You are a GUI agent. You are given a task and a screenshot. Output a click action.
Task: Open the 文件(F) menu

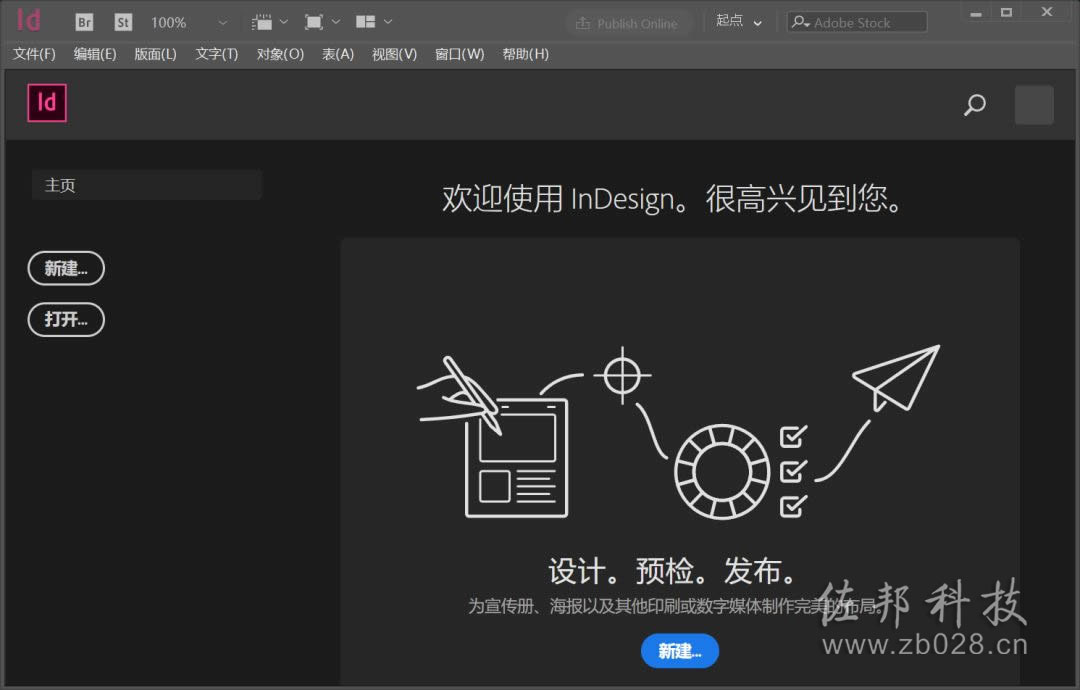34,54
